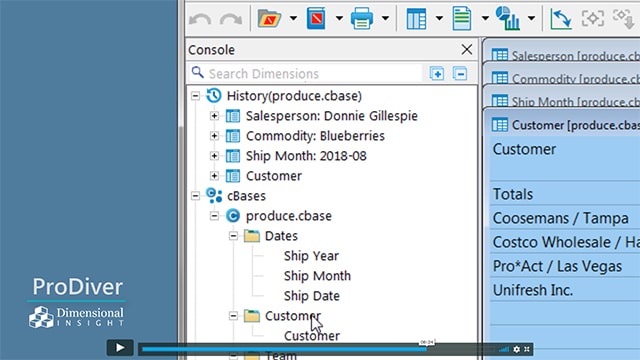Open the dropdown beside the report icon
This screenshot has height=360, width=640.
pos(485,18)
